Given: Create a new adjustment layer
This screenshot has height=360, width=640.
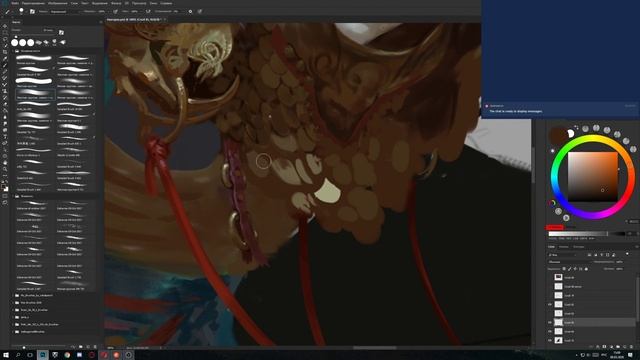Looking at the screenshot, I should 611,347.
